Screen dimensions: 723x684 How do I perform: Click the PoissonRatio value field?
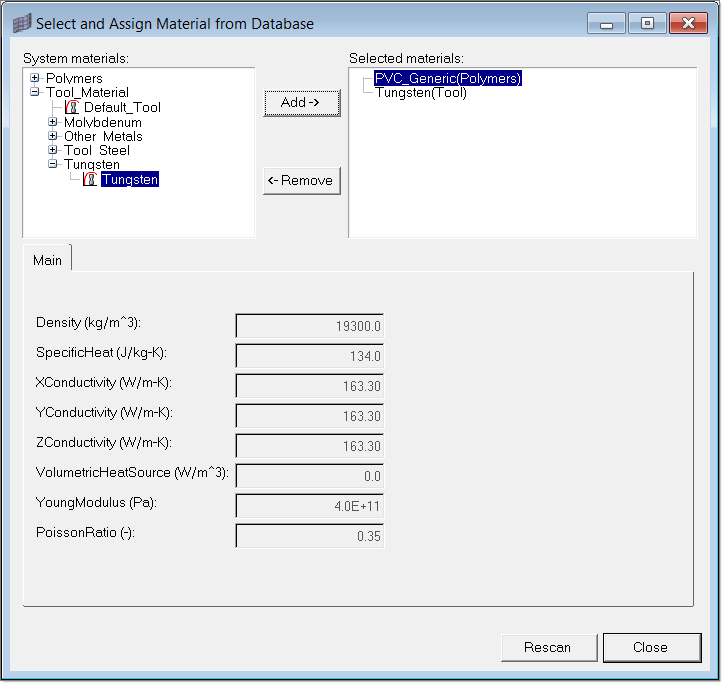(x=310, y=536)
